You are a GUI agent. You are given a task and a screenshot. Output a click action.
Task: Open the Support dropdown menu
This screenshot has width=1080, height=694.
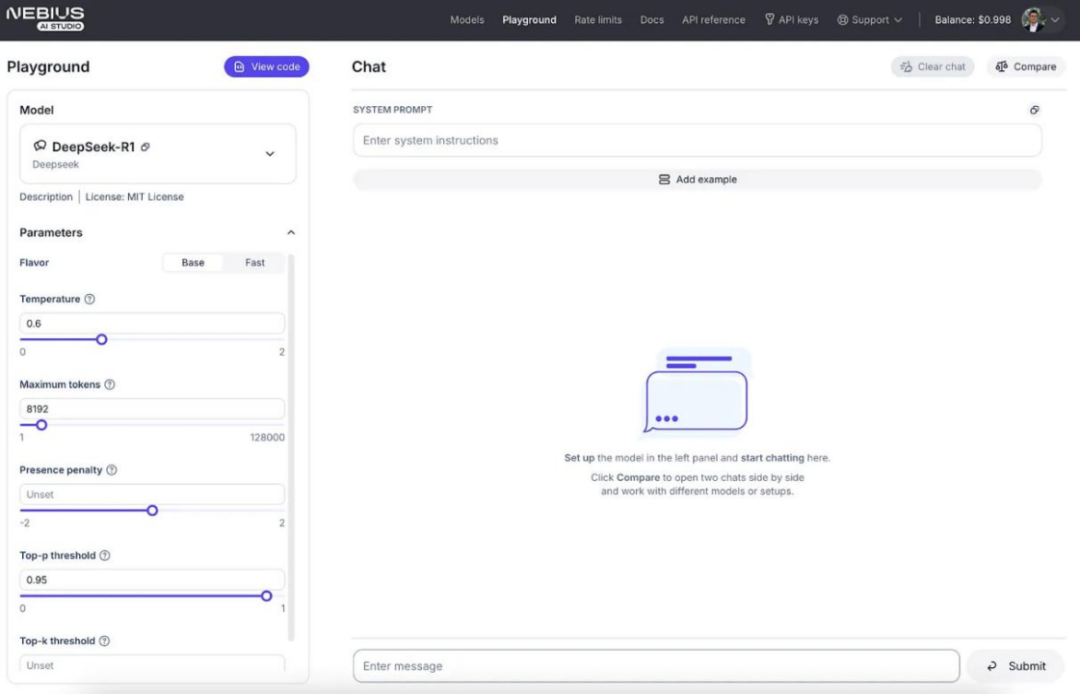tap(869, 20)
